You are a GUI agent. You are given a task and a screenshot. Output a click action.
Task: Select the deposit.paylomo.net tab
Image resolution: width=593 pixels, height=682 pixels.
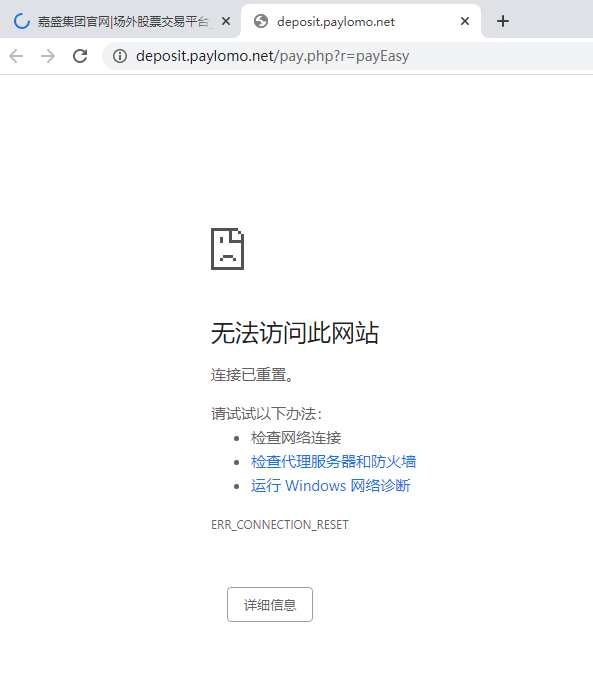point(361,21)
